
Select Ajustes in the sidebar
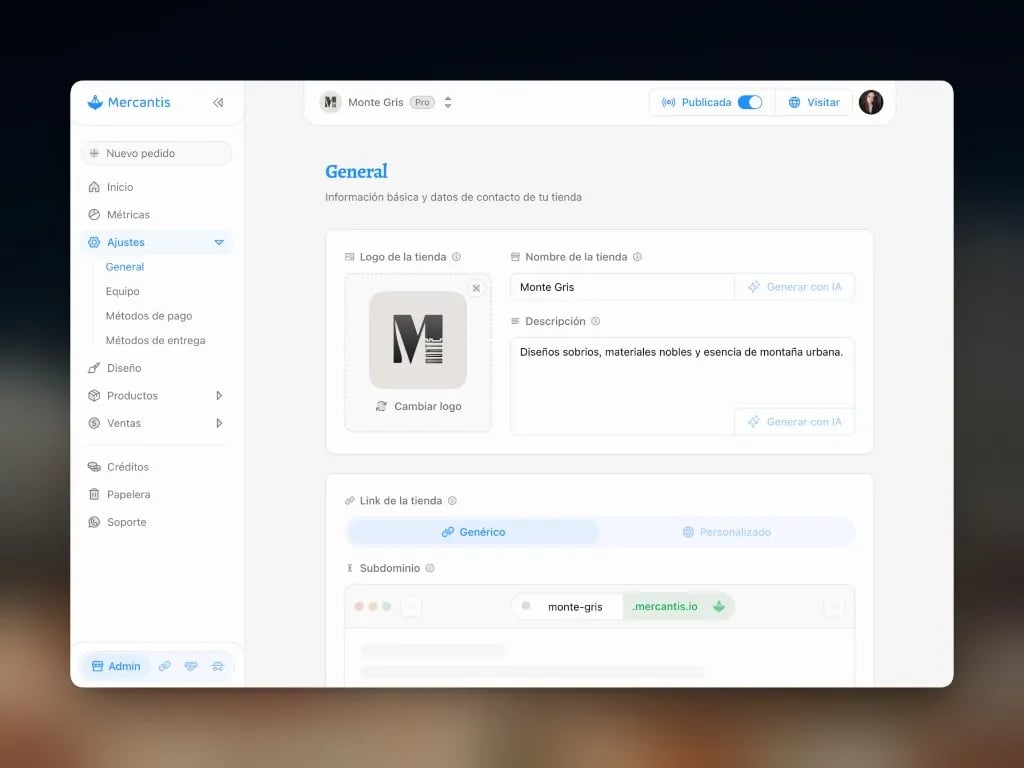156,242
